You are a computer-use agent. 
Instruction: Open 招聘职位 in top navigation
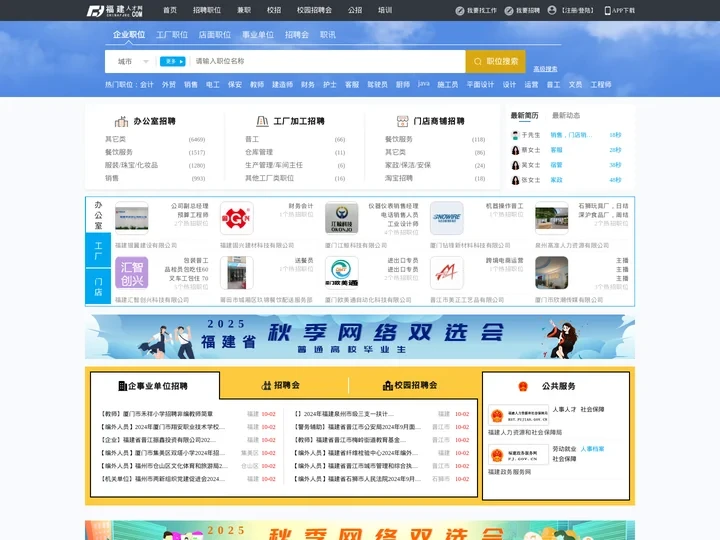click(207, 10)
